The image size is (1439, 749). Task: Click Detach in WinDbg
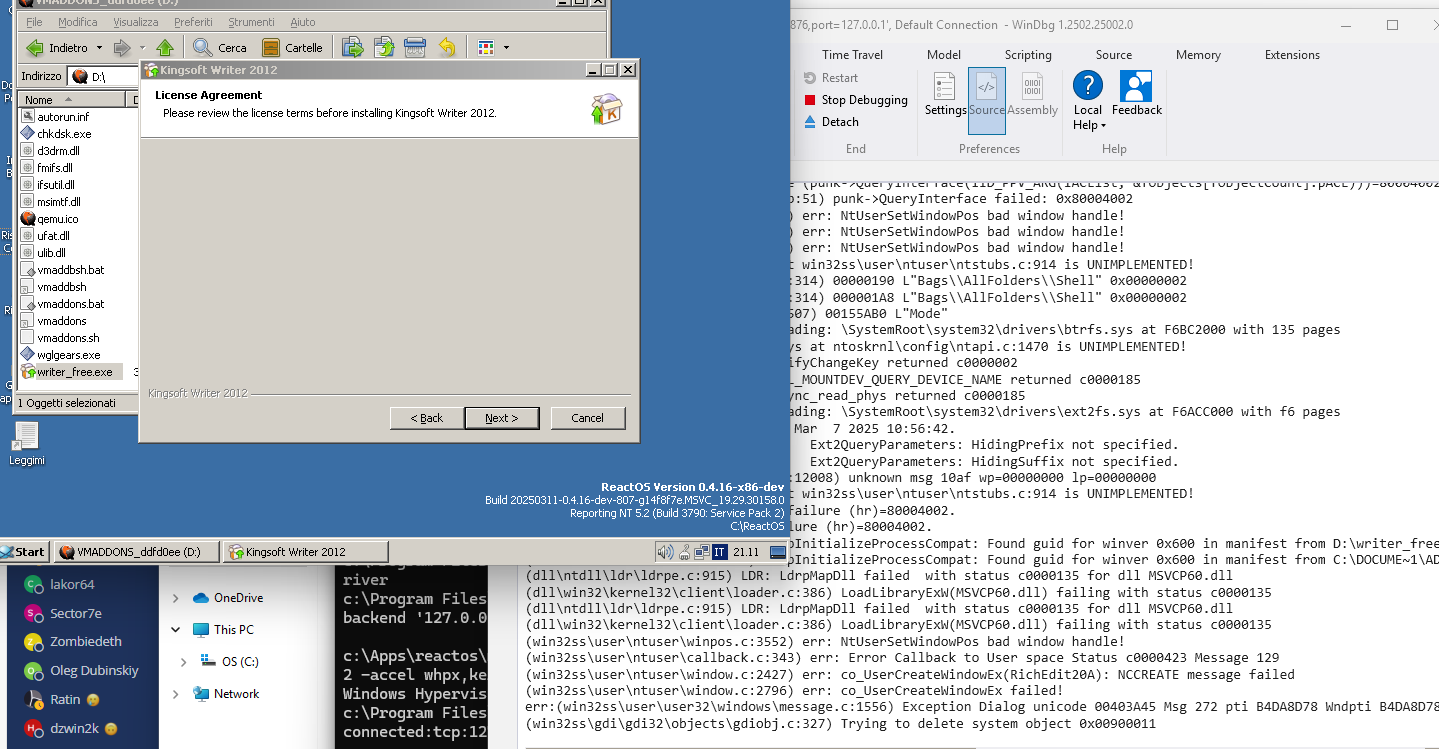click(831, 122)
